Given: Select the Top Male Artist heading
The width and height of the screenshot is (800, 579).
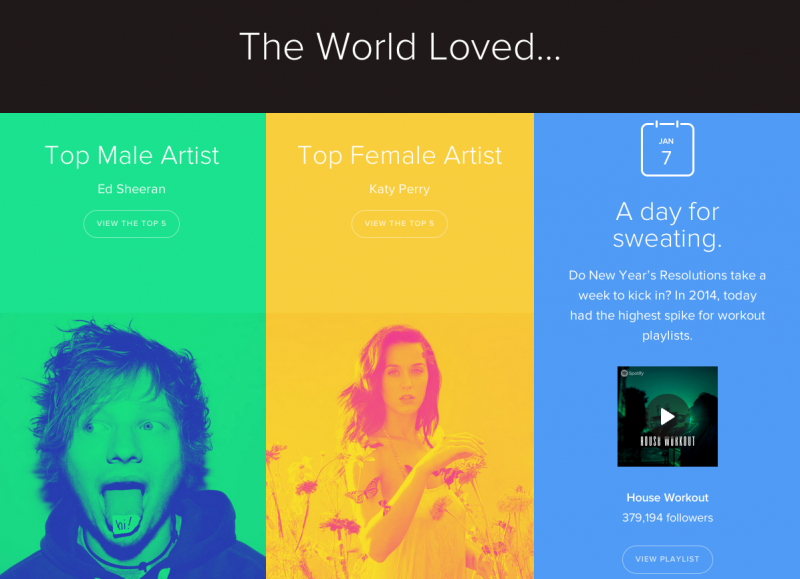Looking at the screenshot, I should coord(132,156).
